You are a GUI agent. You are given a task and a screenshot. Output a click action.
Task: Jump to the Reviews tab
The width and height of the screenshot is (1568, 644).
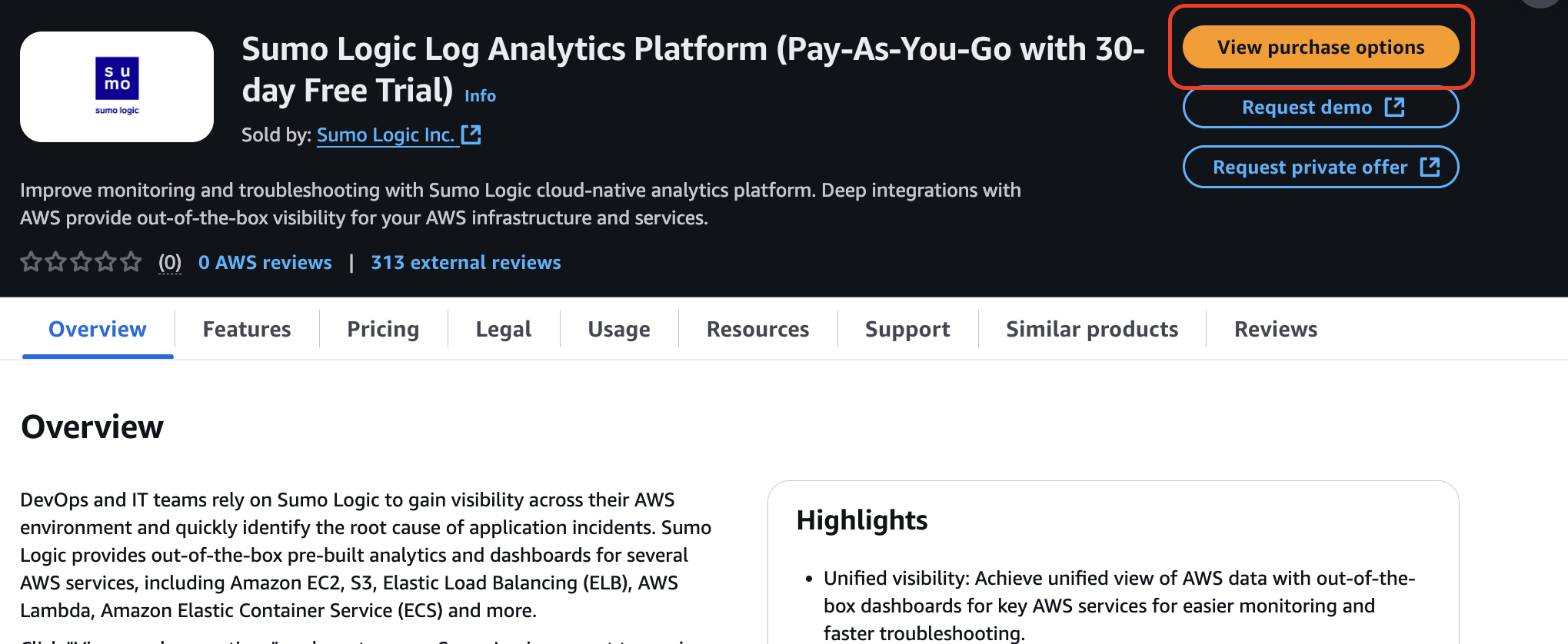[x=1276, y=329]
